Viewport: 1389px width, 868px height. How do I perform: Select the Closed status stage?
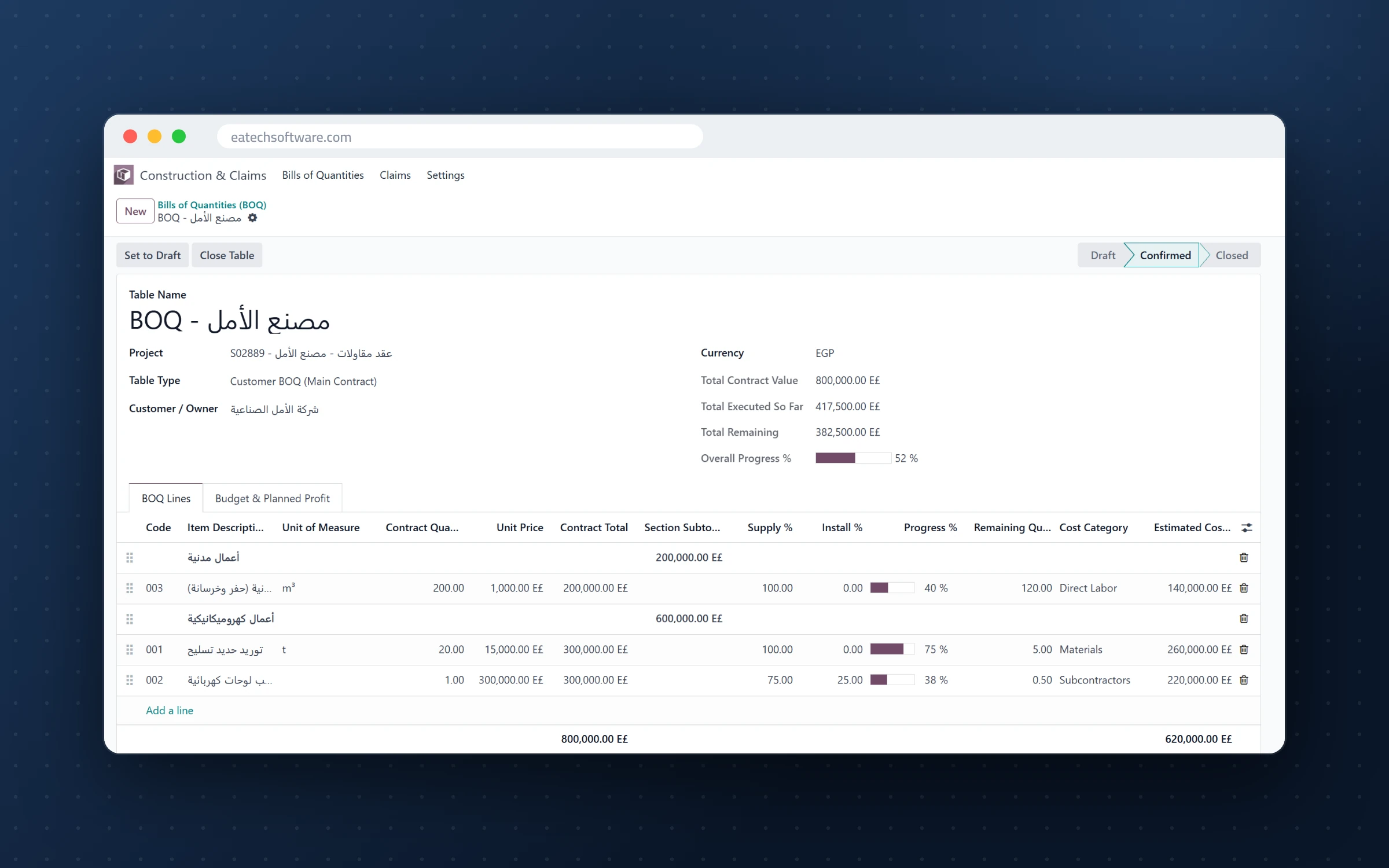[x=1232, y=255]
